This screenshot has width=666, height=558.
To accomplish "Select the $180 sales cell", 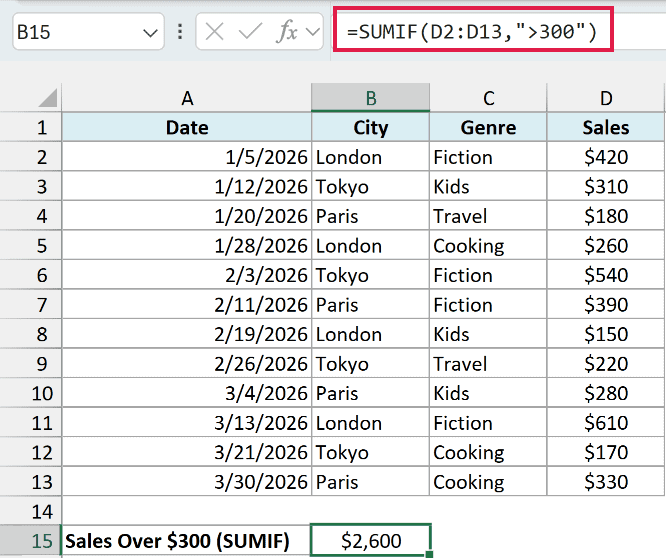I will (606, 216).
